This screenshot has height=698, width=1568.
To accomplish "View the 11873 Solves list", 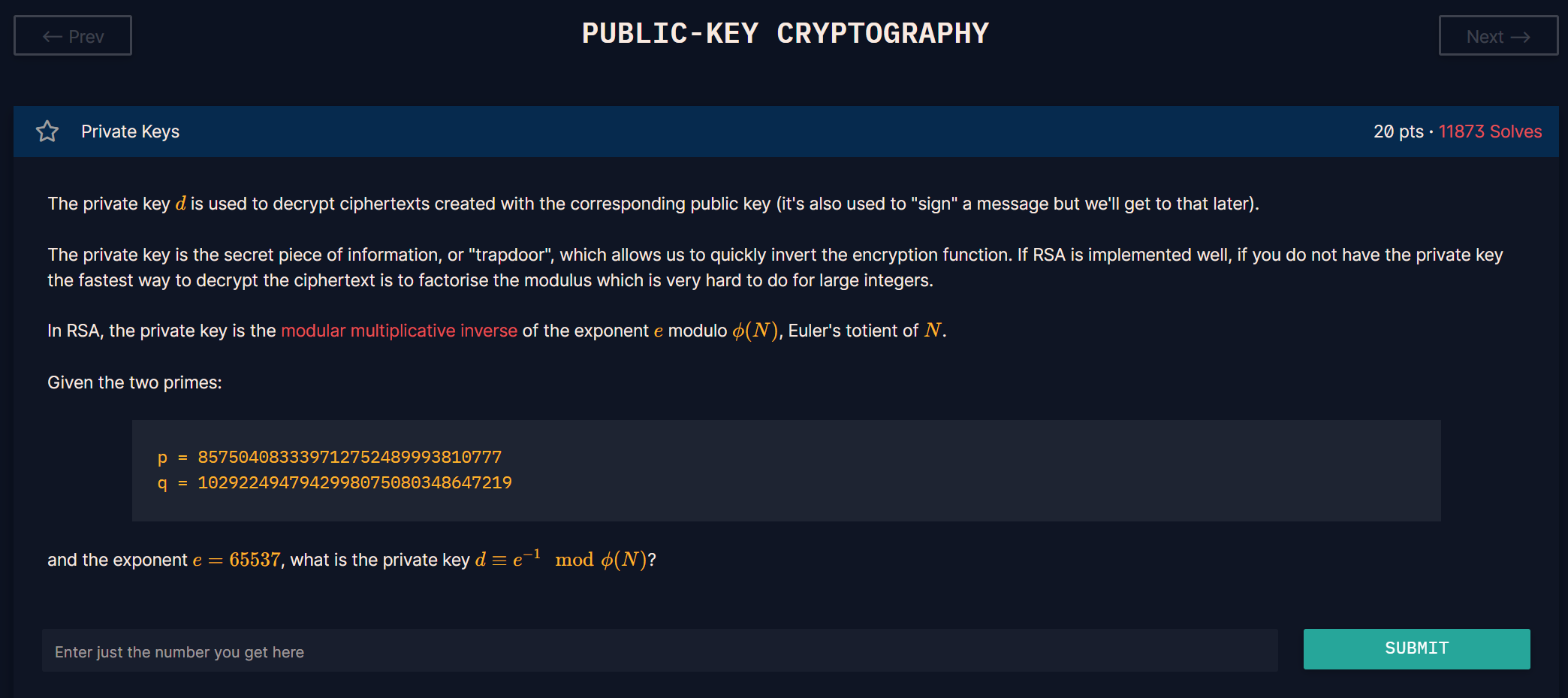I will pos(1490,131).
